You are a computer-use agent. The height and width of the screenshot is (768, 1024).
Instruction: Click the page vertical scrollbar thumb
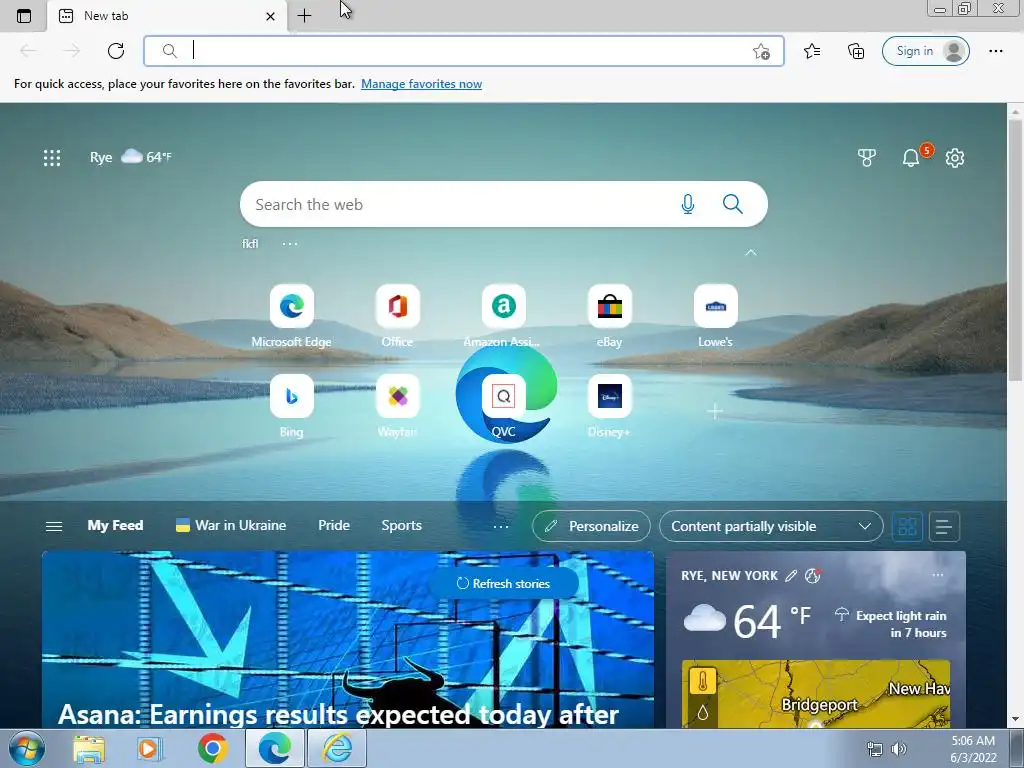(x=1016, y=250)
